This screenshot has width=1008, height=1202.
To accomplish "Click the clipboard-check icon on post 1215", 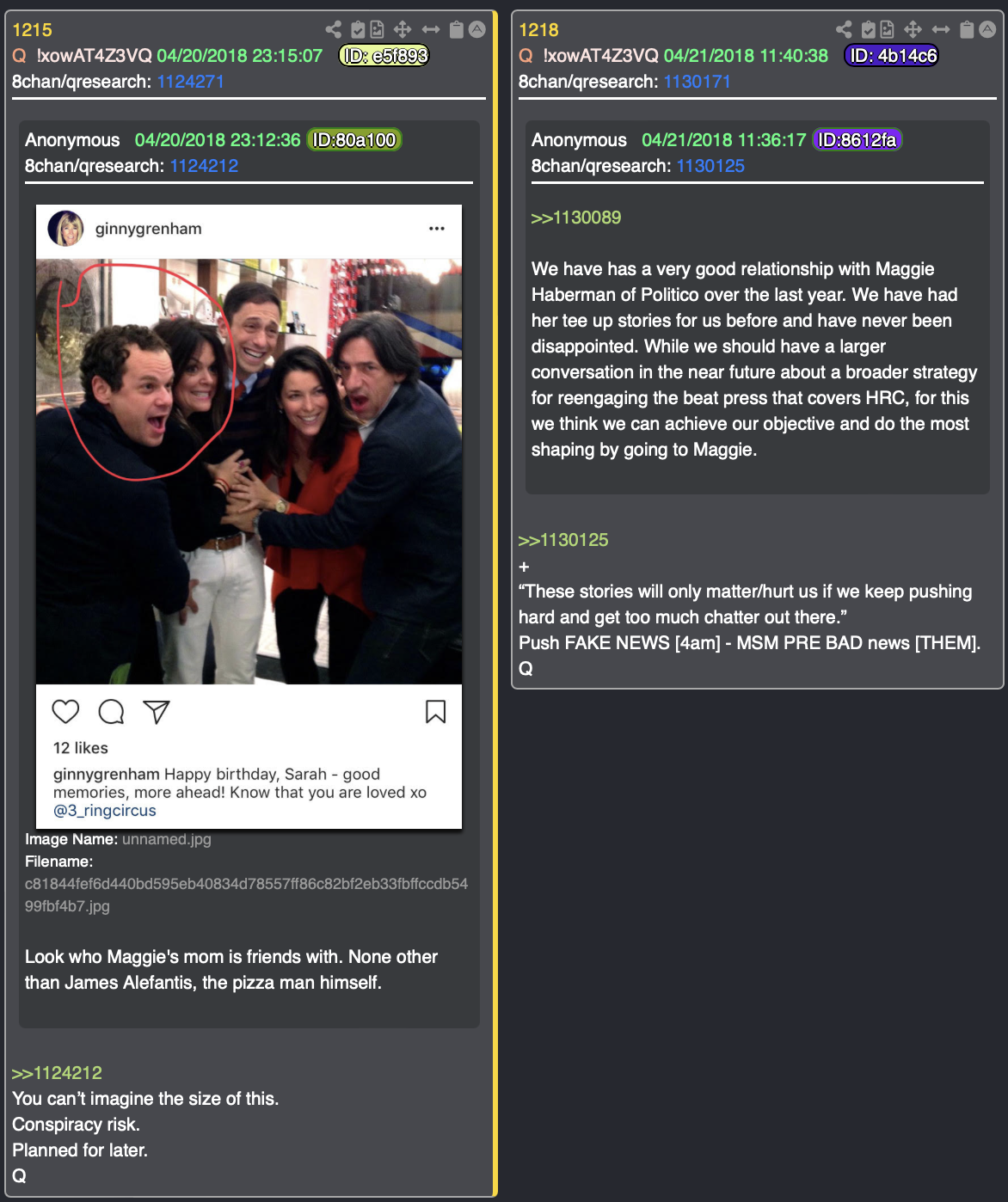I will coord(358,30).
